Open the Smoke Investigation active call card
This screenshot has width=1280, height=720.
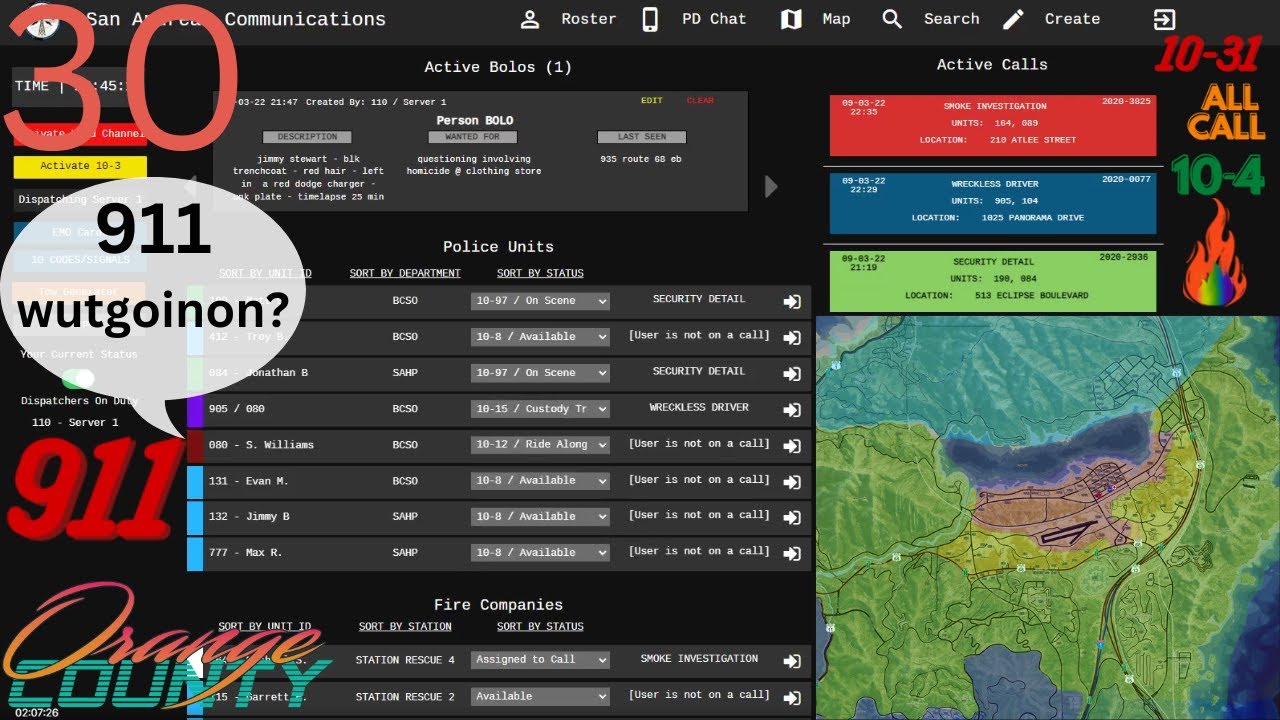tap(993, 125)
